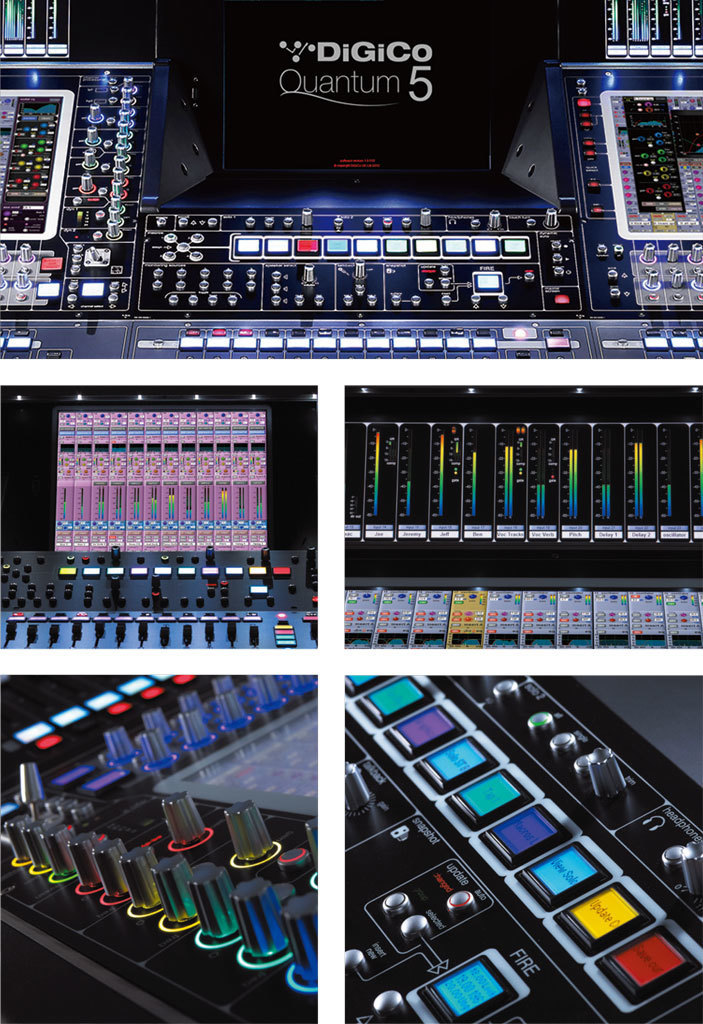Viewport: 703px width, 1024px height.
Task: Select the 'Pitch' channel label
Action: pyautogui.click(x=575, y=534)
